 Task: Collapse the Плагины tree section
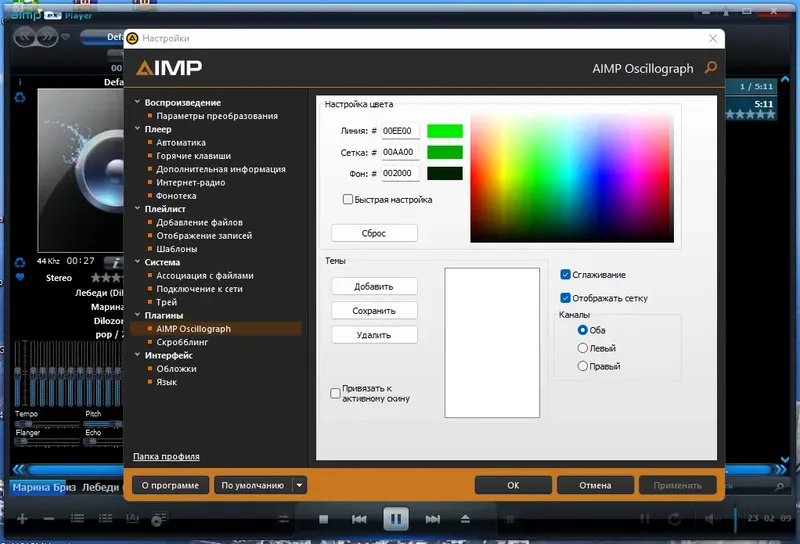click(137, 314)
